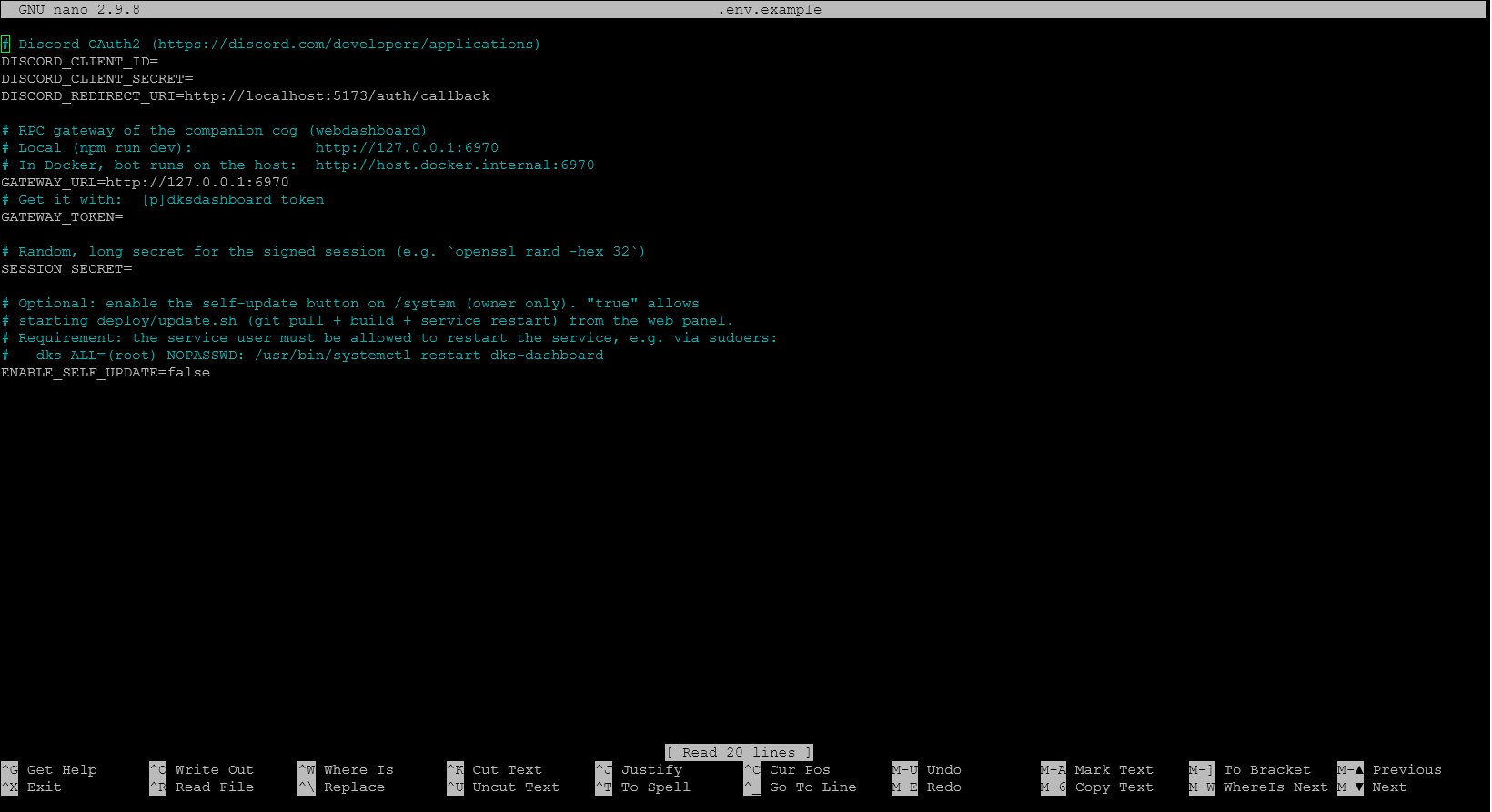The image size is (1492, 812).
Task: Click the .env.example filename in title bar
Action: [770, 10]
